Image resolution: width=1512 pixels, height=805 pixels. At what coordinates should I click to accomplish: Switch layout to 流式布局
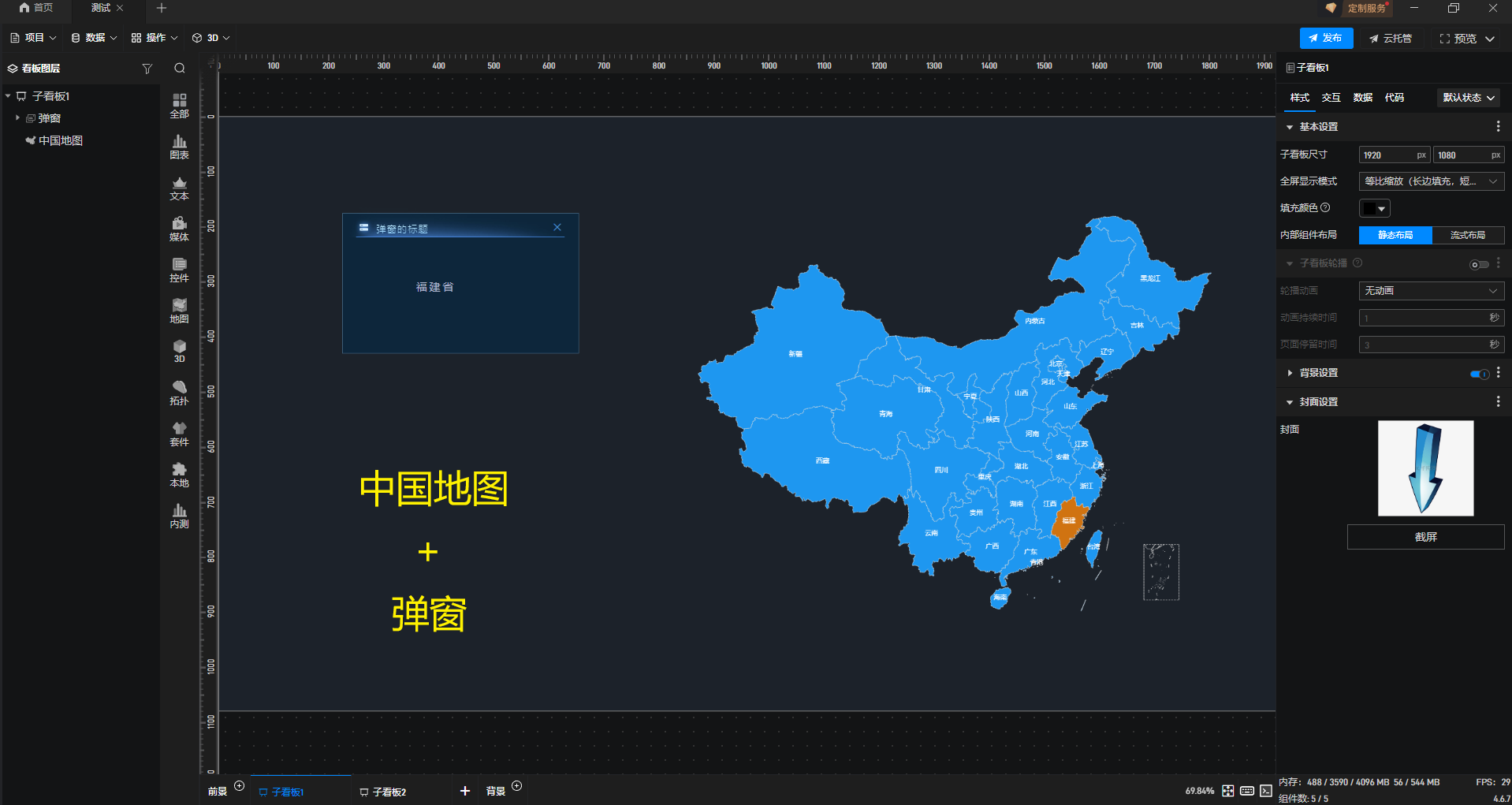[x=1469, y=235]
